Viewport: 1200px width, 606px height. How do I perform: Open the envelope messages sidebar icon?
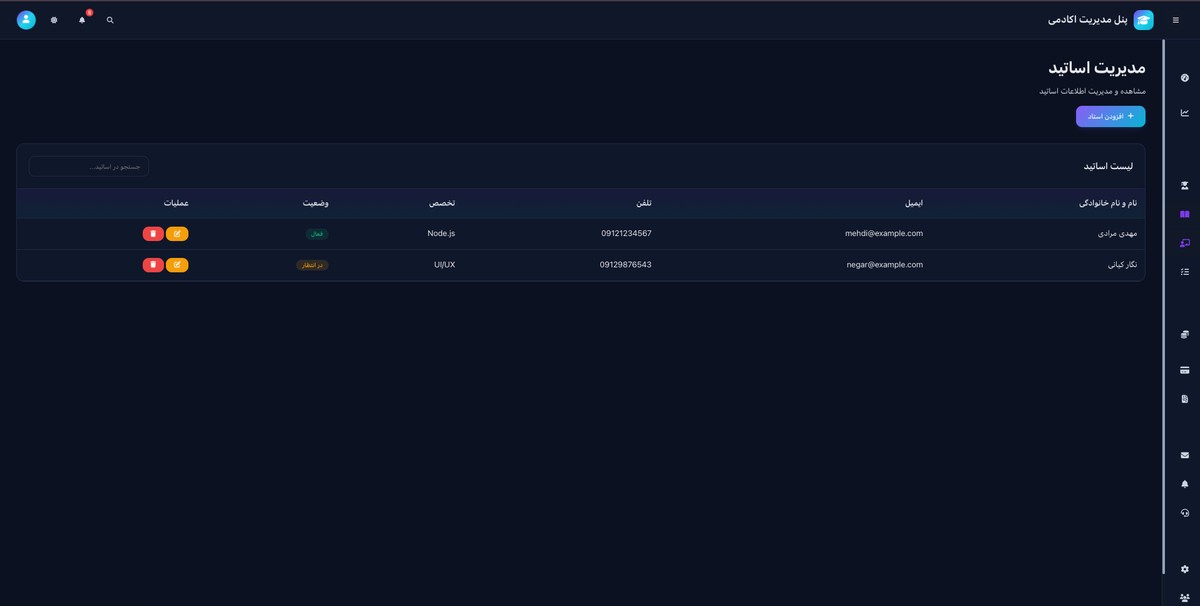click(x=1185, y=455)
